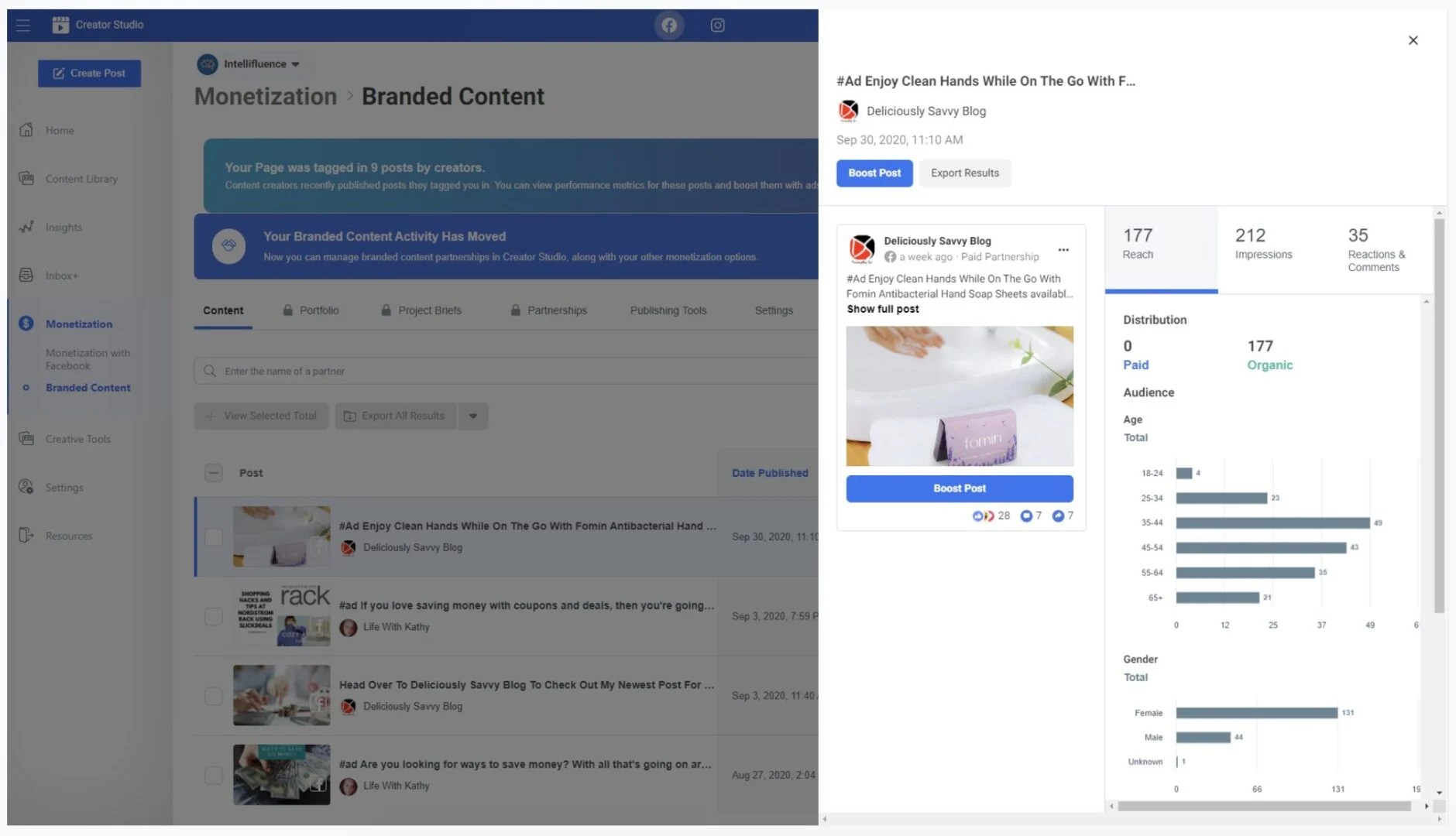Viewport: 1456px width, 836px height.
Task: Select the Content tab
Action: tap(223, 310)
